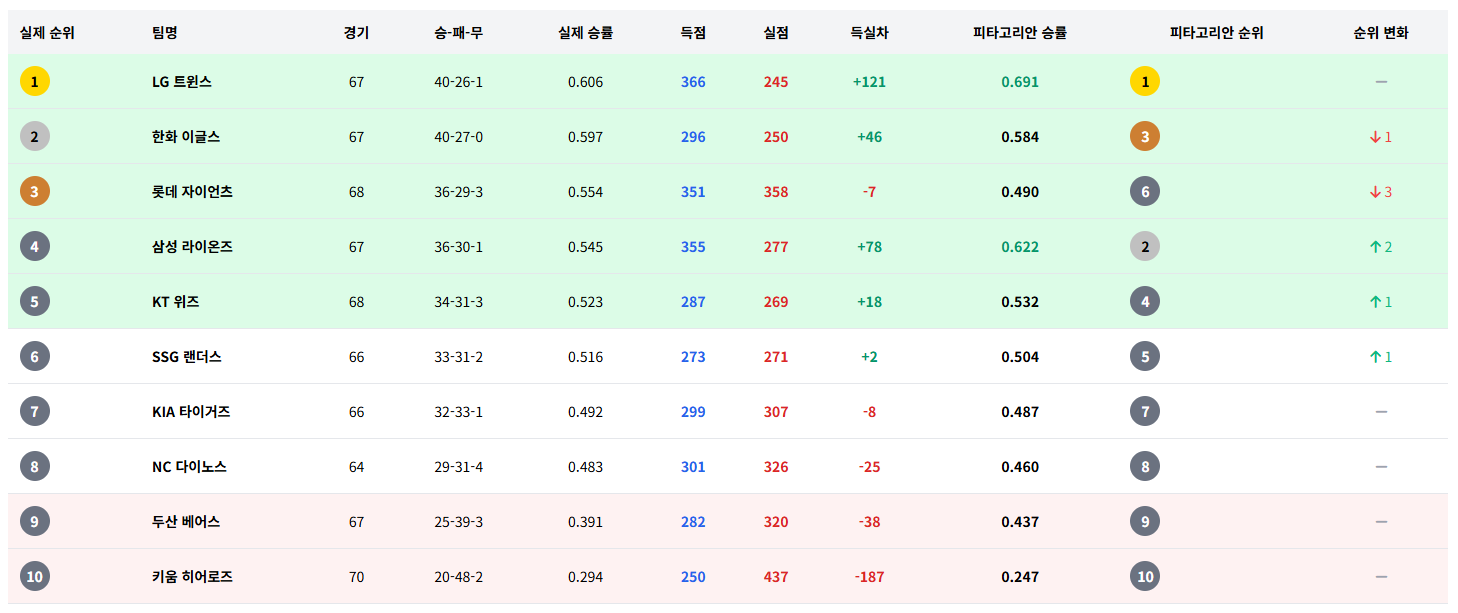
Task: Click the rank 7 badge beside KIA 타이거즈
Action: [x=35, y=412]
